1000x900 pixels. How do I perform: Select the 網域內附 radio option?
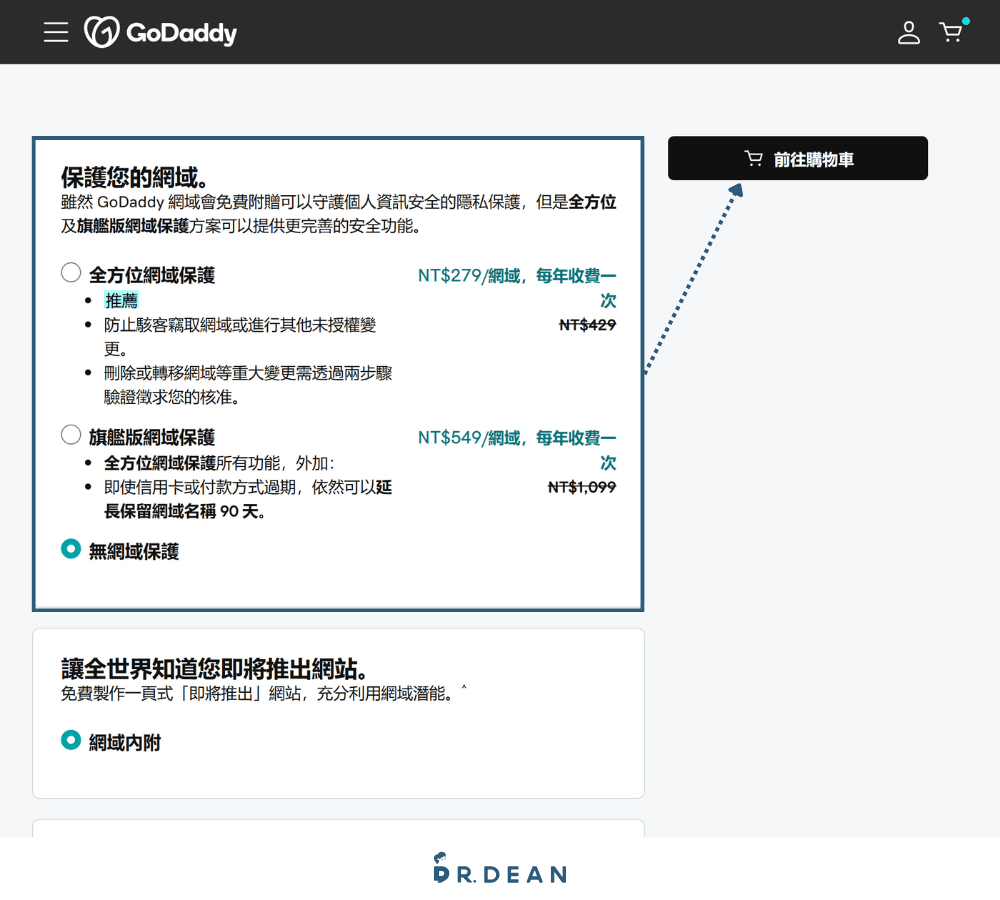(x=70, y=740)
